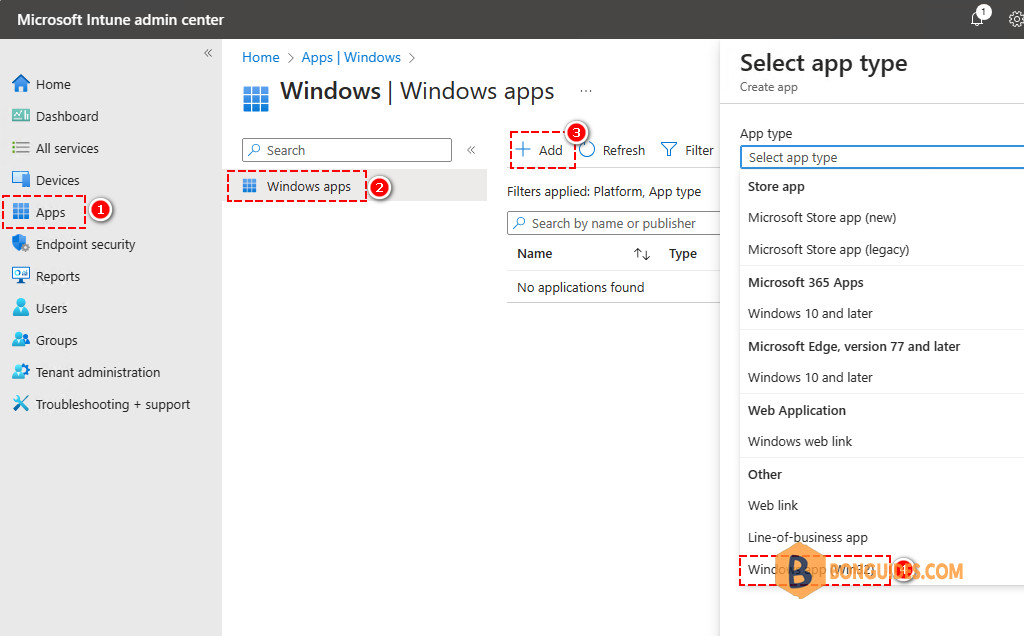
Task: Open the ellipsis more options beside title
Action: point(586,91)
